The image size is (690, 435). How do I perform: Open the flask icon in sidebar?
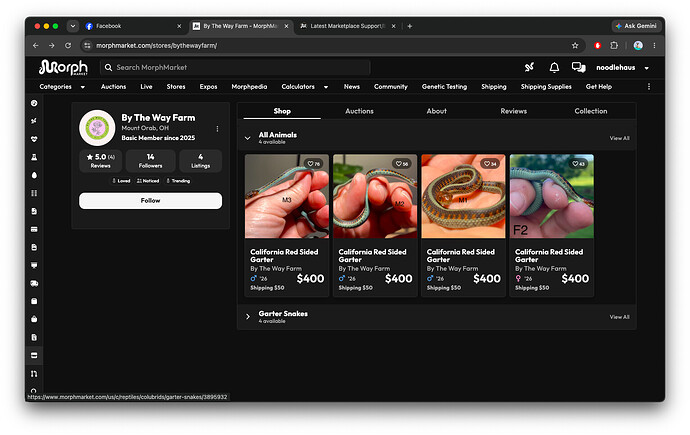point(34,157)
